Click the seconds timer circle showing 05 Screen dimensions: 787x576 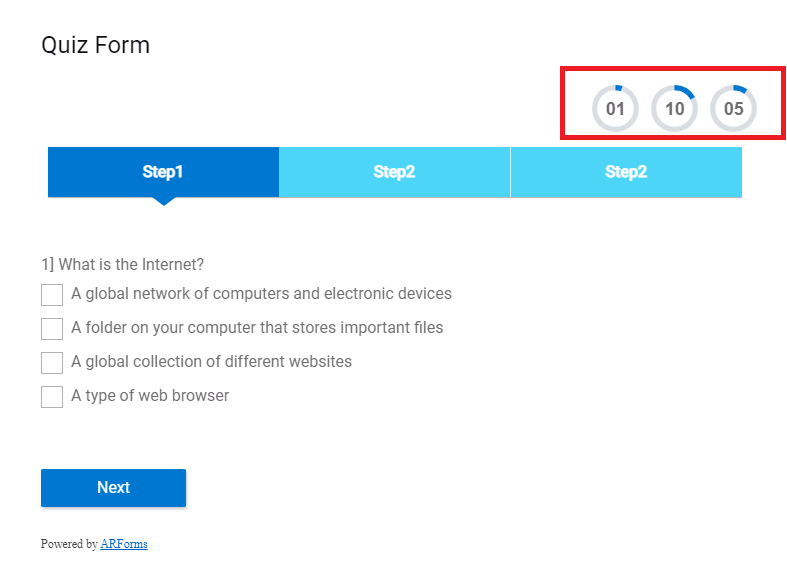(733, 108)
